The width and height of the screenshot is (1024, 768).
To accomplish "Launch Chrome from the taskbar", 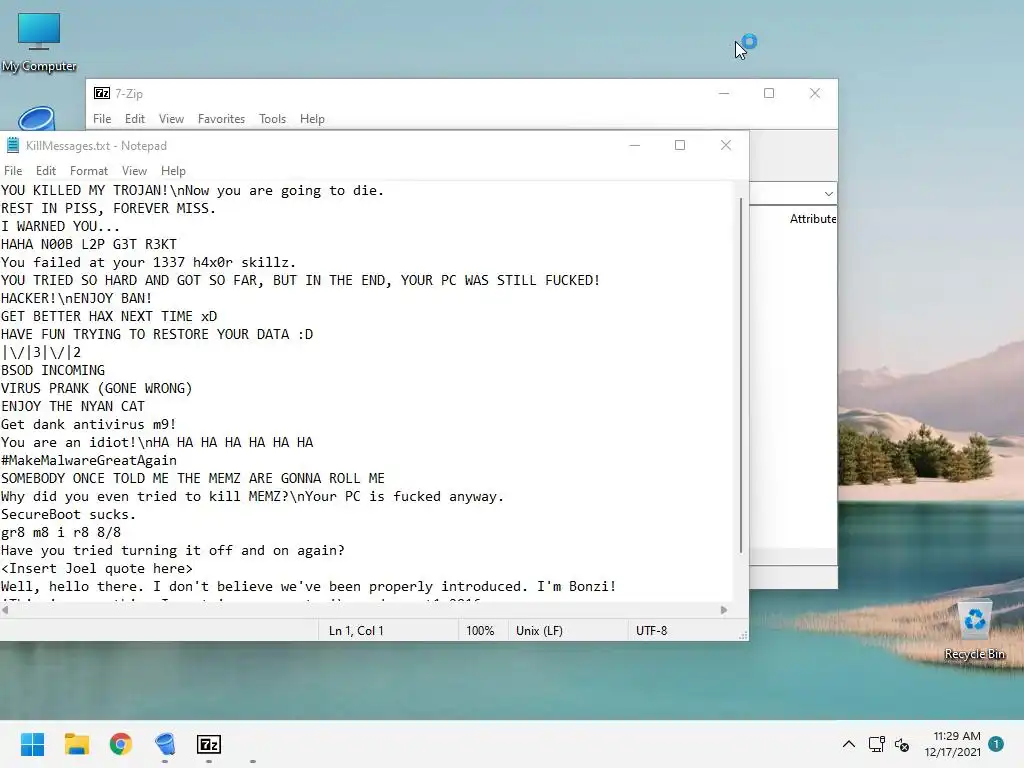I will click(121, 744).
